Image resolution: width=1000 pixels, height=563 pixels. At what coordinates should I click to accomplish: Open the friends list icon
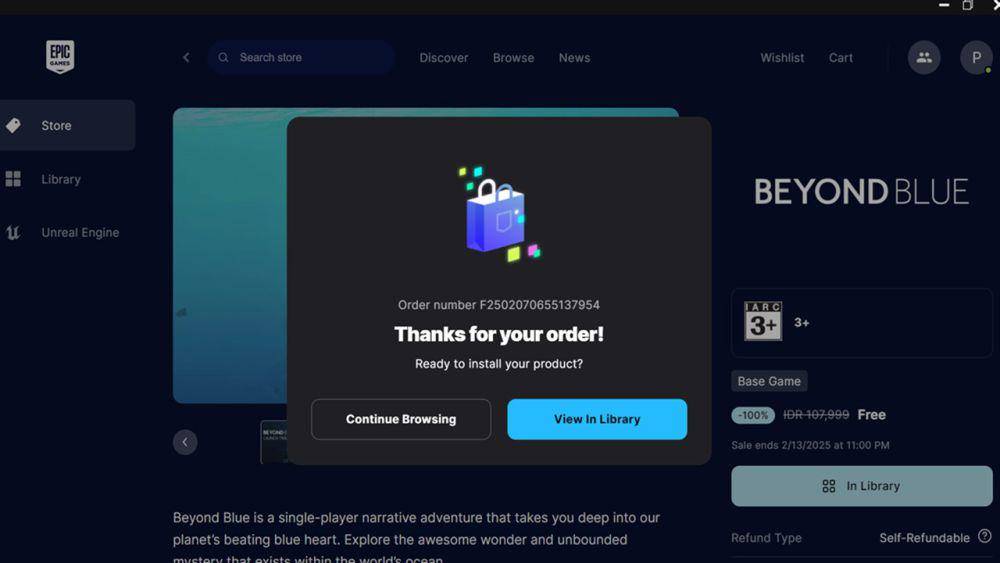(924, 57)
